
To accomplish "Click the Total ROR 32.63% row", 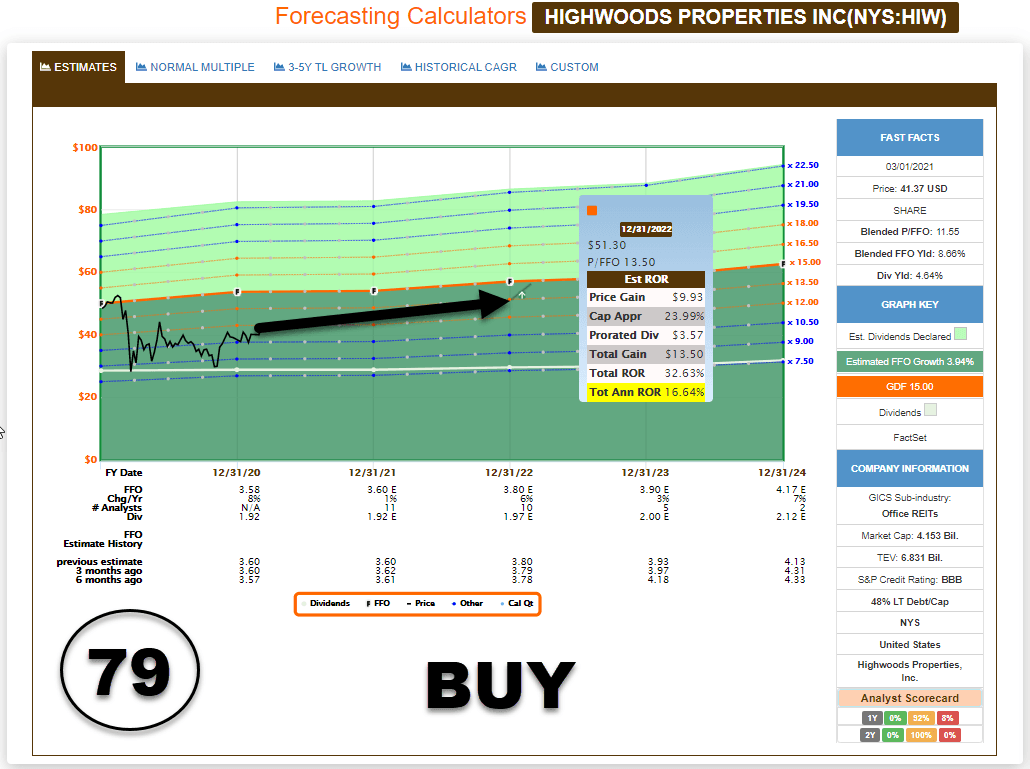I will click(646, 373).
